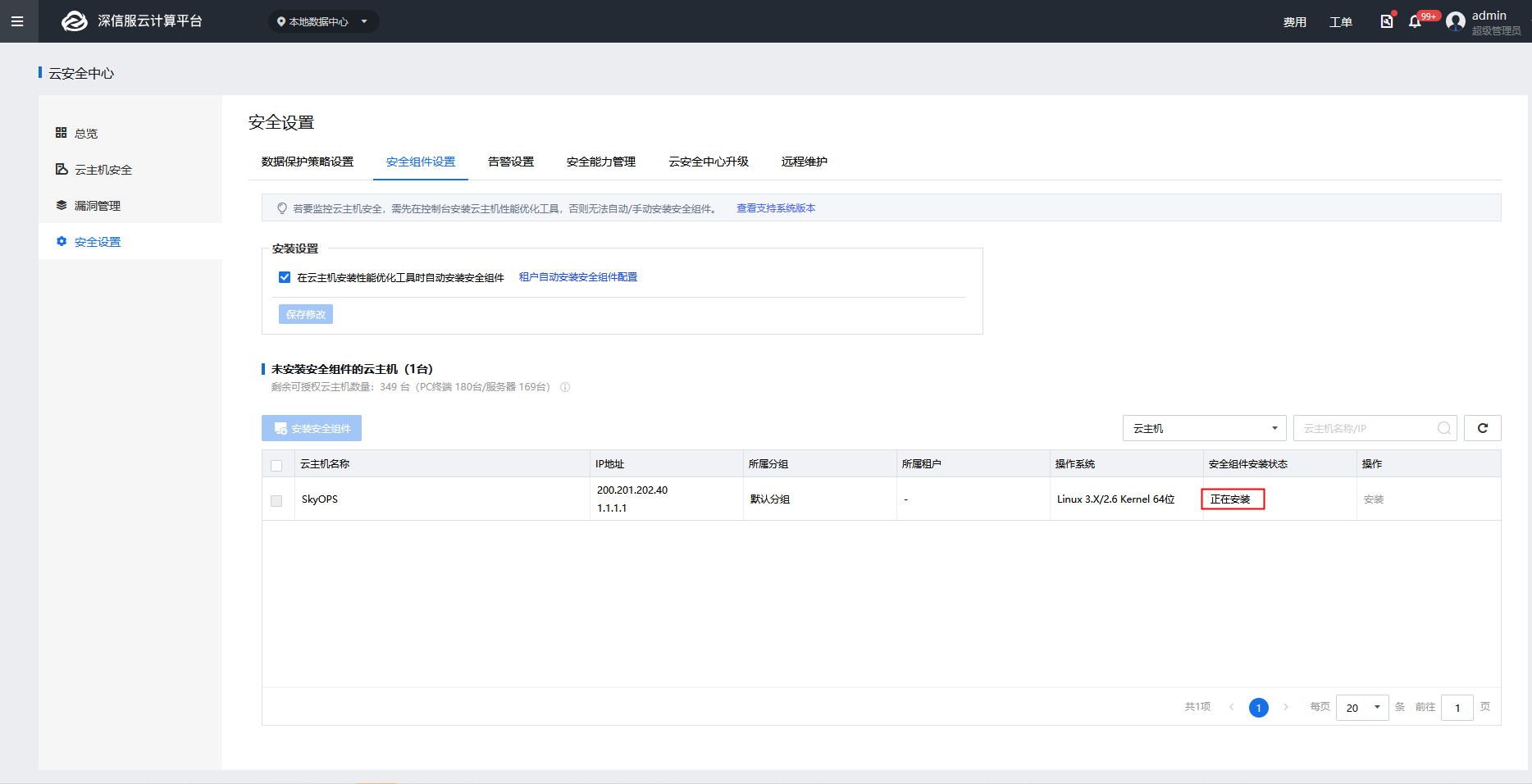Switch to 安全能力管理 tab
The image size is (1532, 784).
601,162
